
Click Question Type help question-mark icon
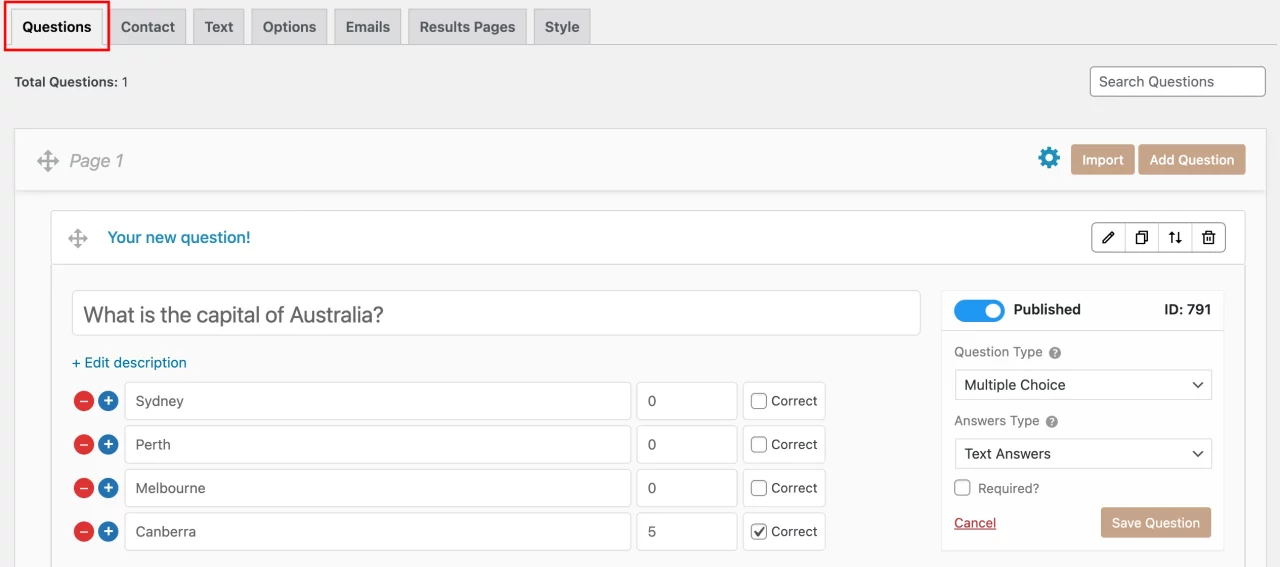click(x=1055, y=353)
